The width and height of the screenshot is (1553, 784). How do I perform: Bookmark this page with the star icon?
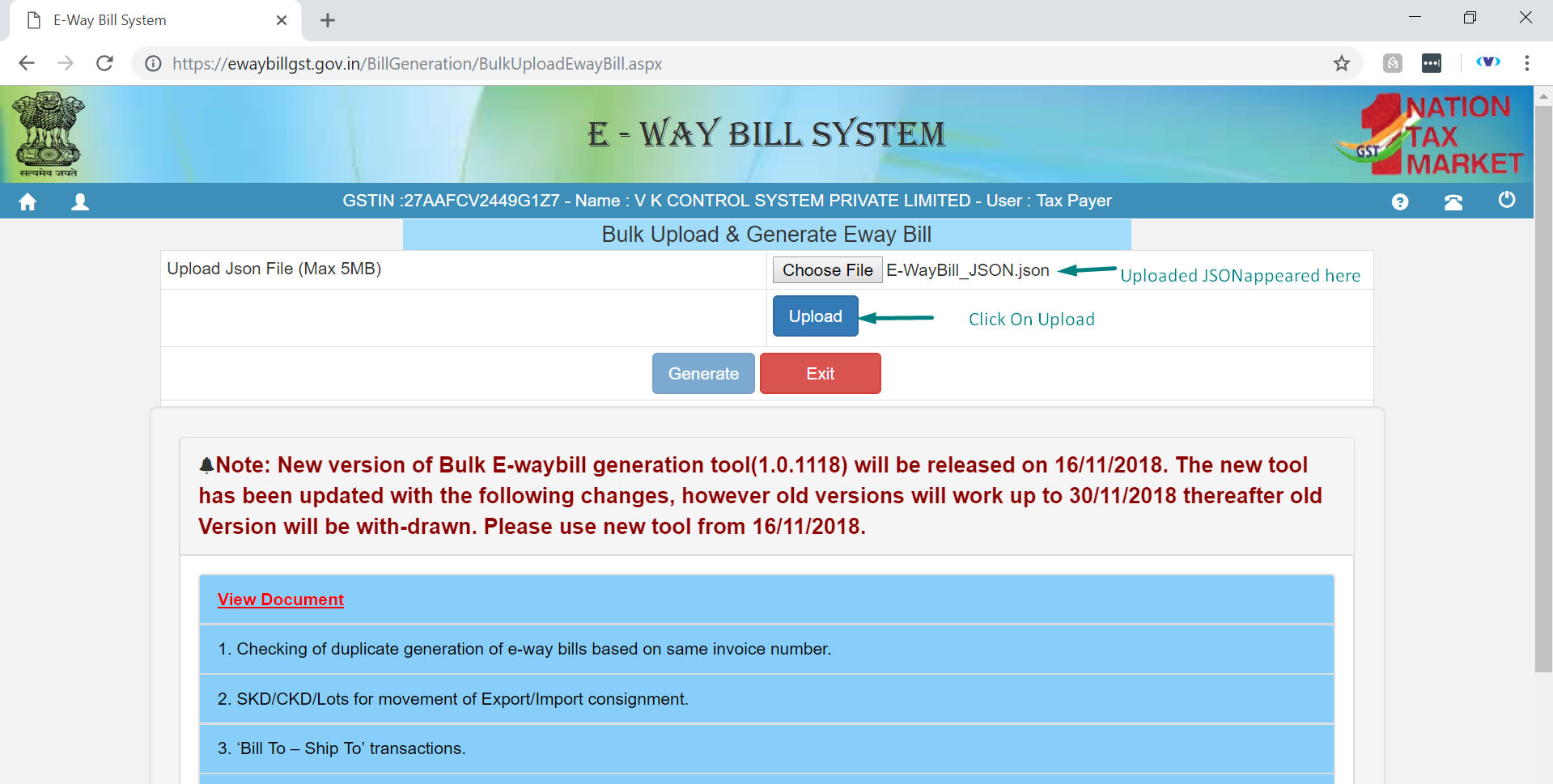(x=1341, y=63)
